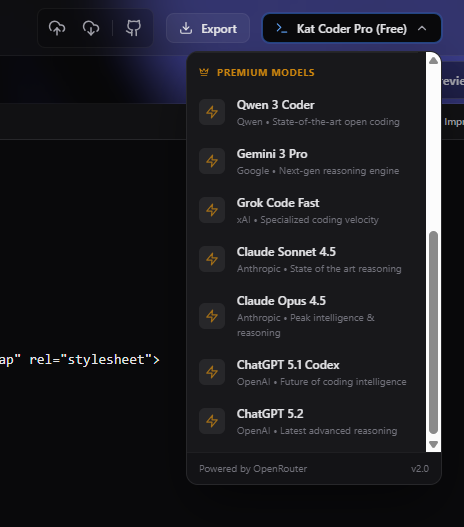
Task: Click the lightning icon beside Grok Code Fast
Action: (212, 210)
